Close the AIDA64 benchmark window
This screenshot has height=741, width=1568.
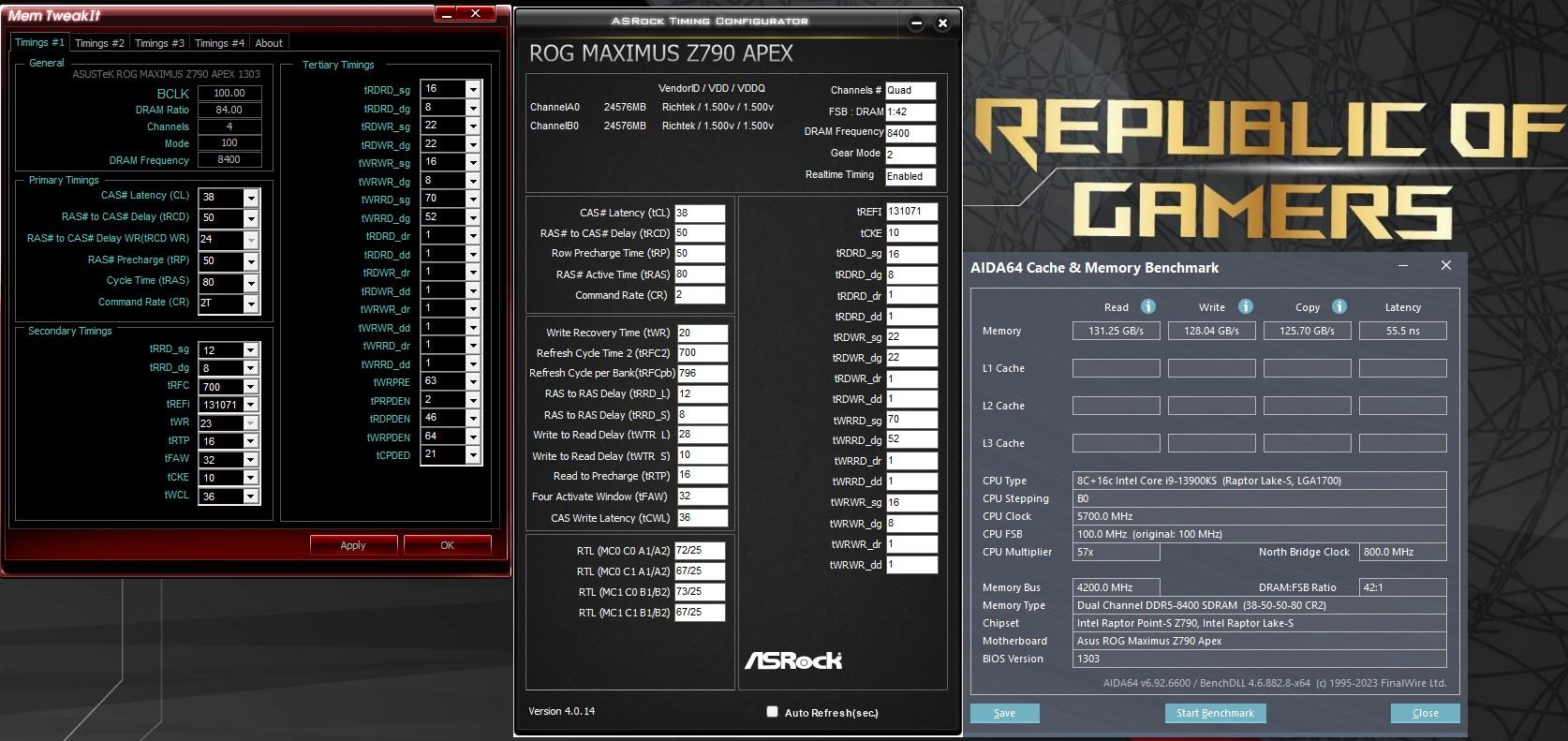[1446, 266]
